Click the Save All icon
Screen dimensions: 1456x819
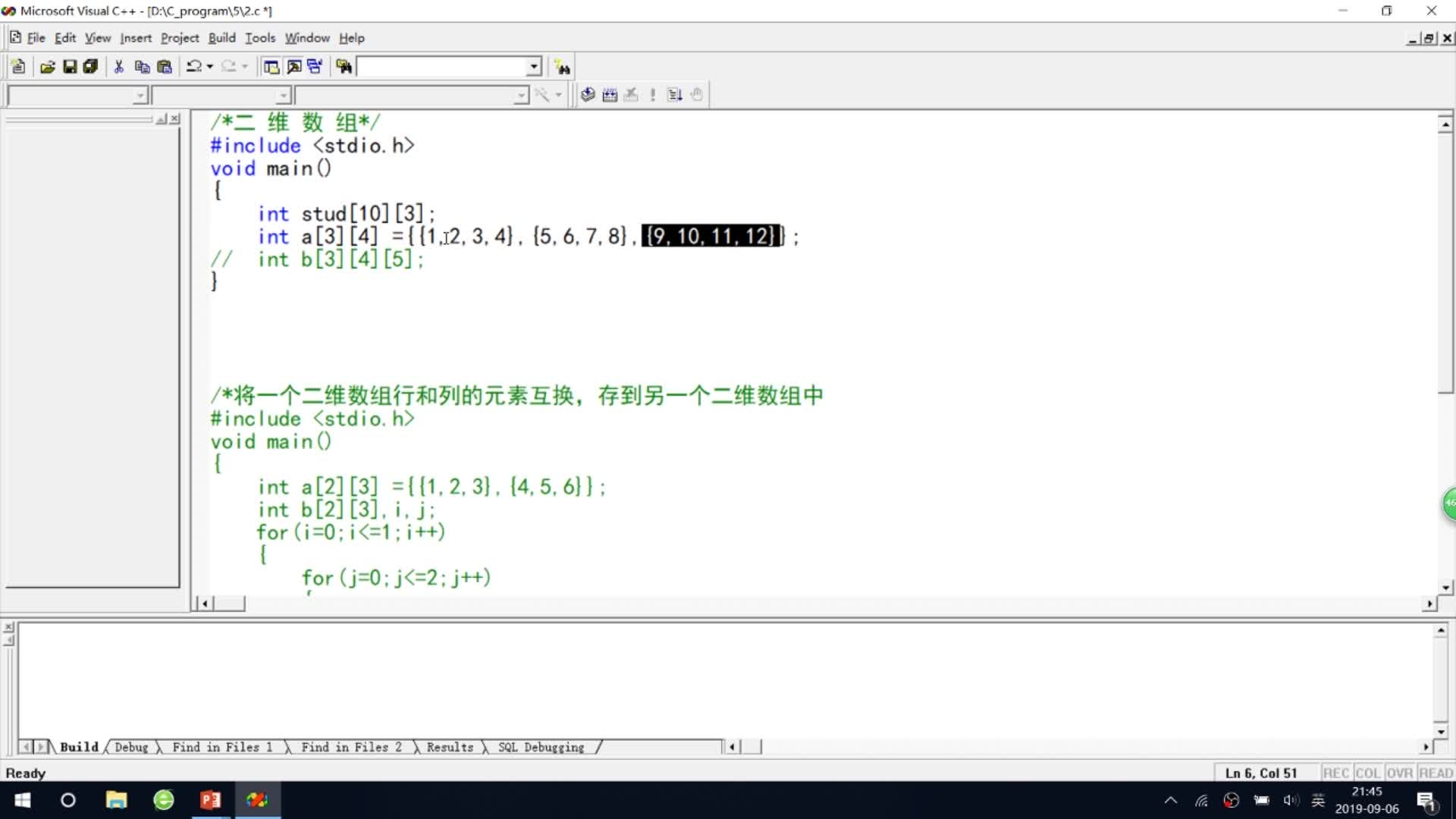[x=90, y=67]
